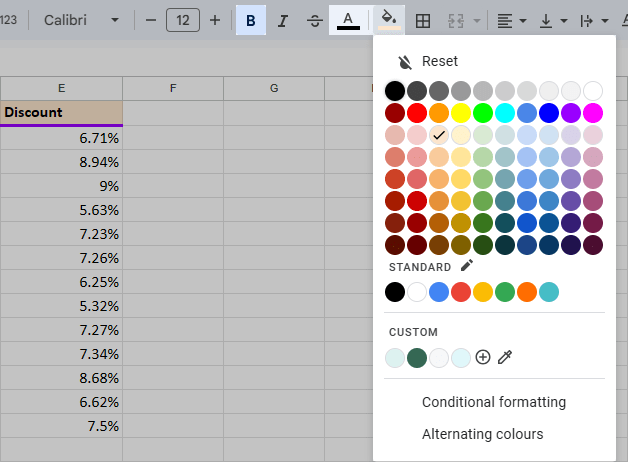Increase font size with plus button

(215, 20)
